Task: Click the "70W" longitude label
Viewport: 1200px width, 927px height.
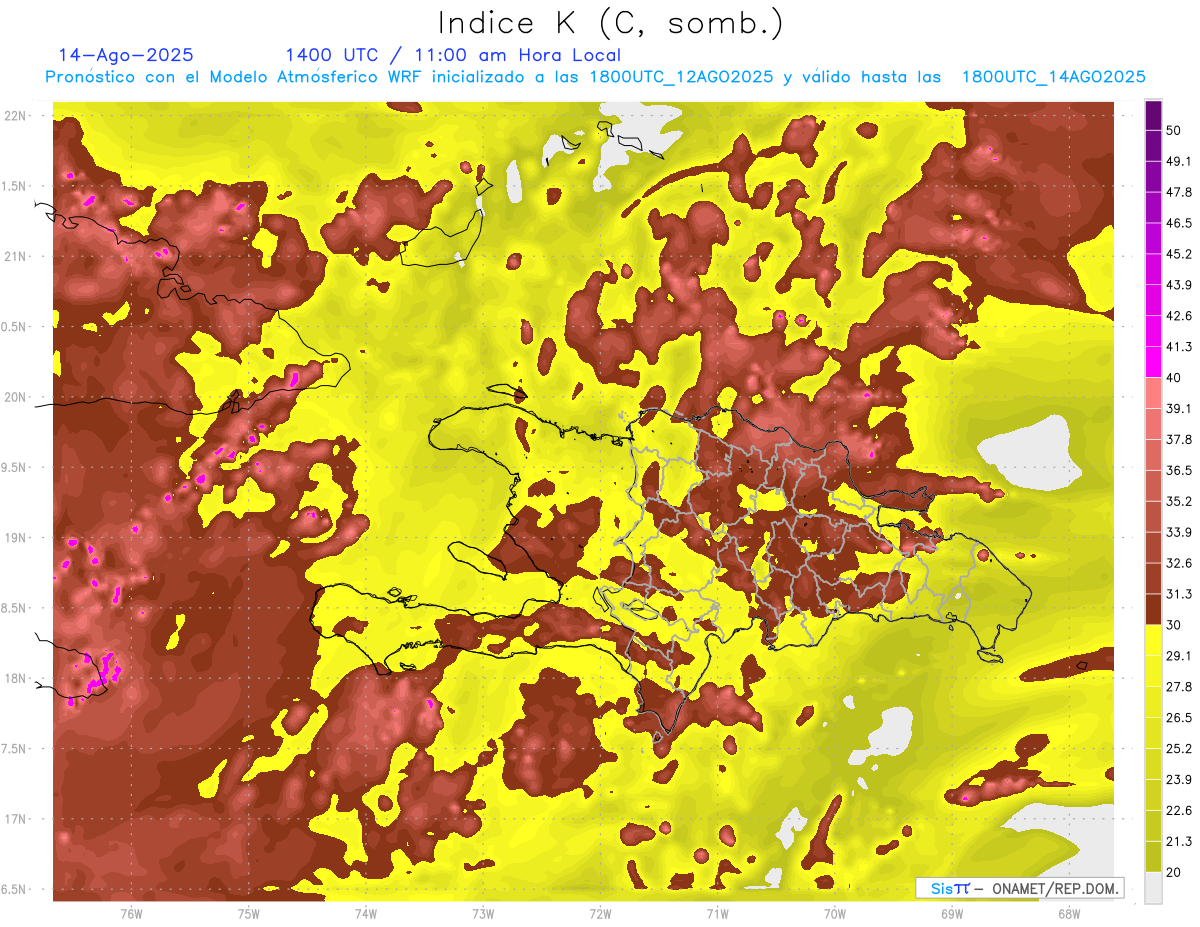Action: (835, 913)
